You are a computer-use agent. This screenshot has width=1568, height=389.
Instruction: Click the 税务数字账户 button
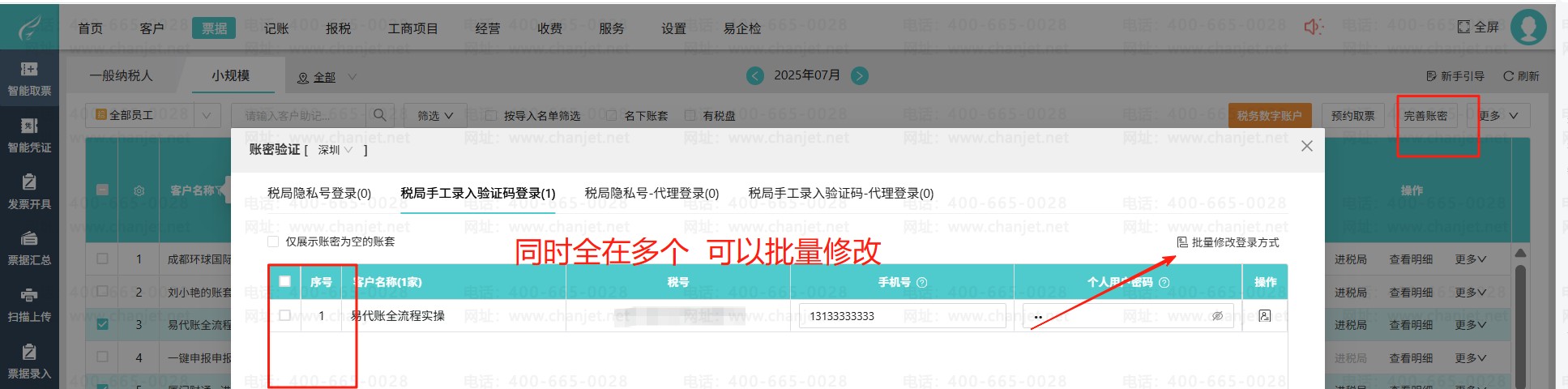coord(1269,115)
